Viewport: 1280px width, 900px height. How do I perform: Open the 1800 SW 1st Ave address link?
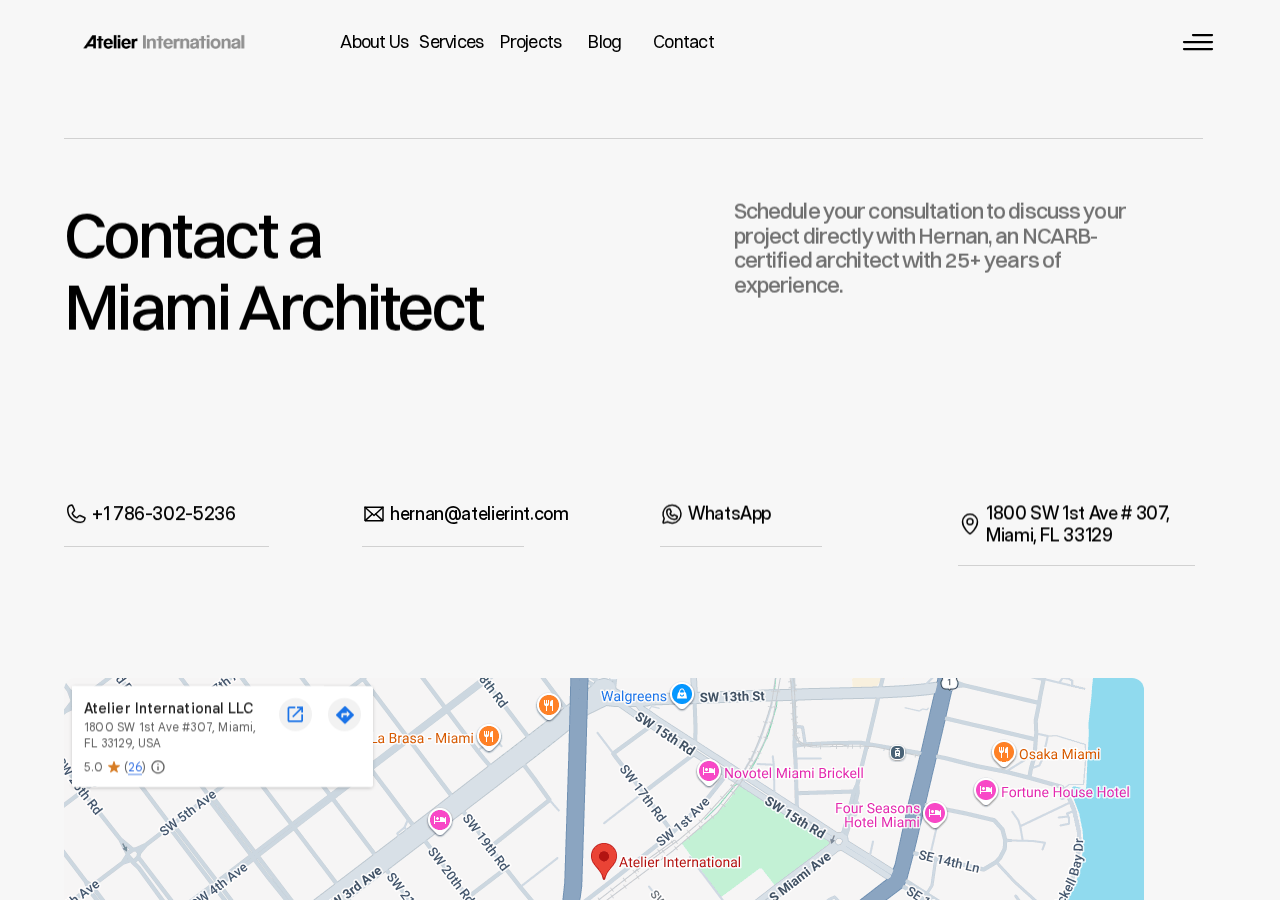1078,524
